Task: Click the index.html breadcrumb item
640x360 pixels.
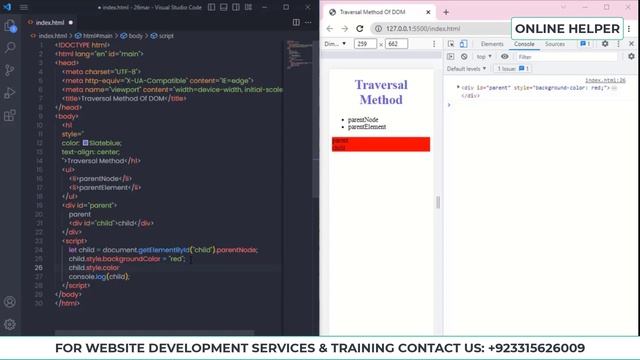Action: click(53, 36)
